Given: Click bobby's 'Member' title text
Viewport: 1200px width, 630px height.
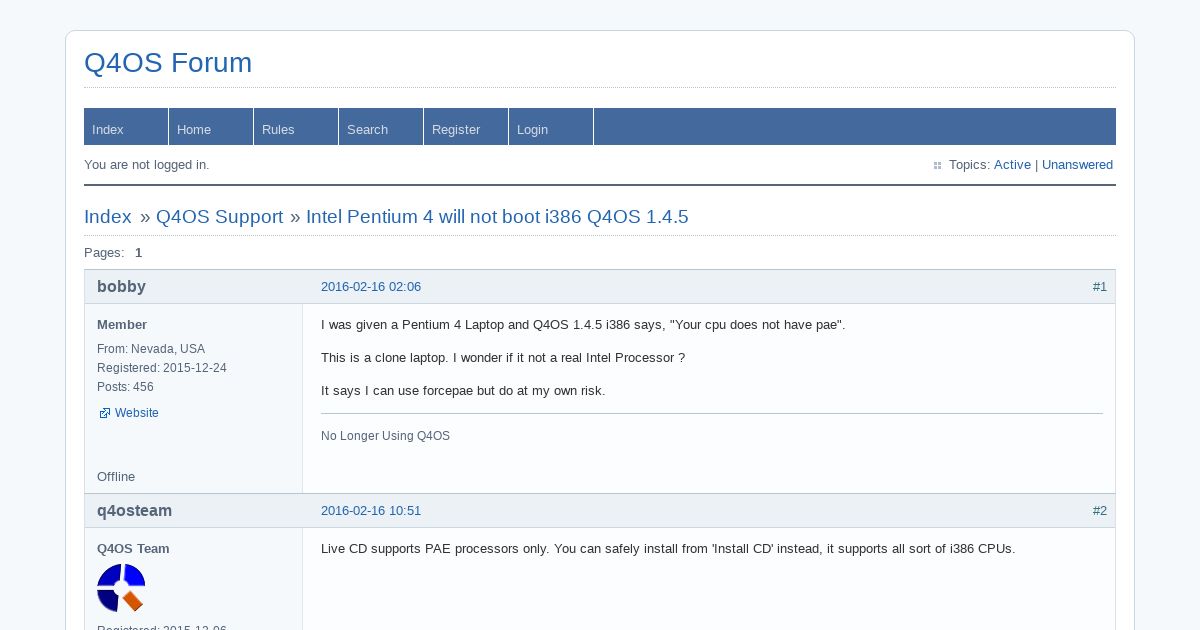Looking at the screenshot, I should point(122,325).
